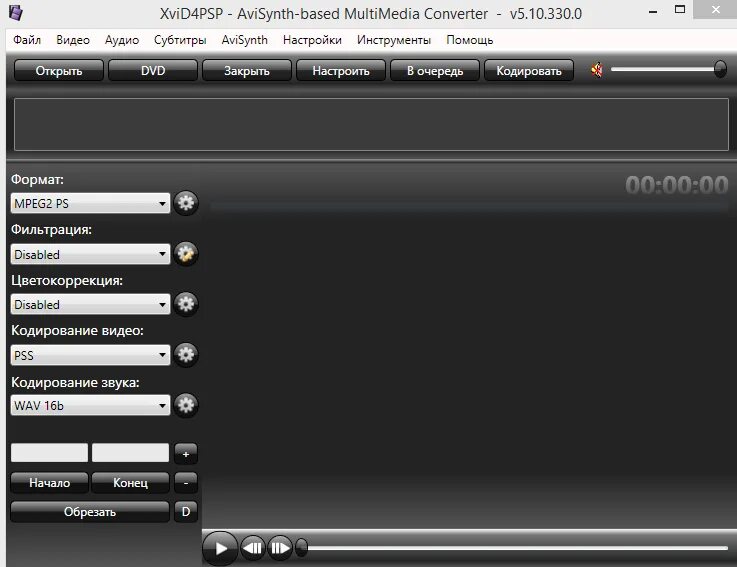The image size is (737, 567).
Task: Click the trim end time input field
Action: click(x=130, y=452)
